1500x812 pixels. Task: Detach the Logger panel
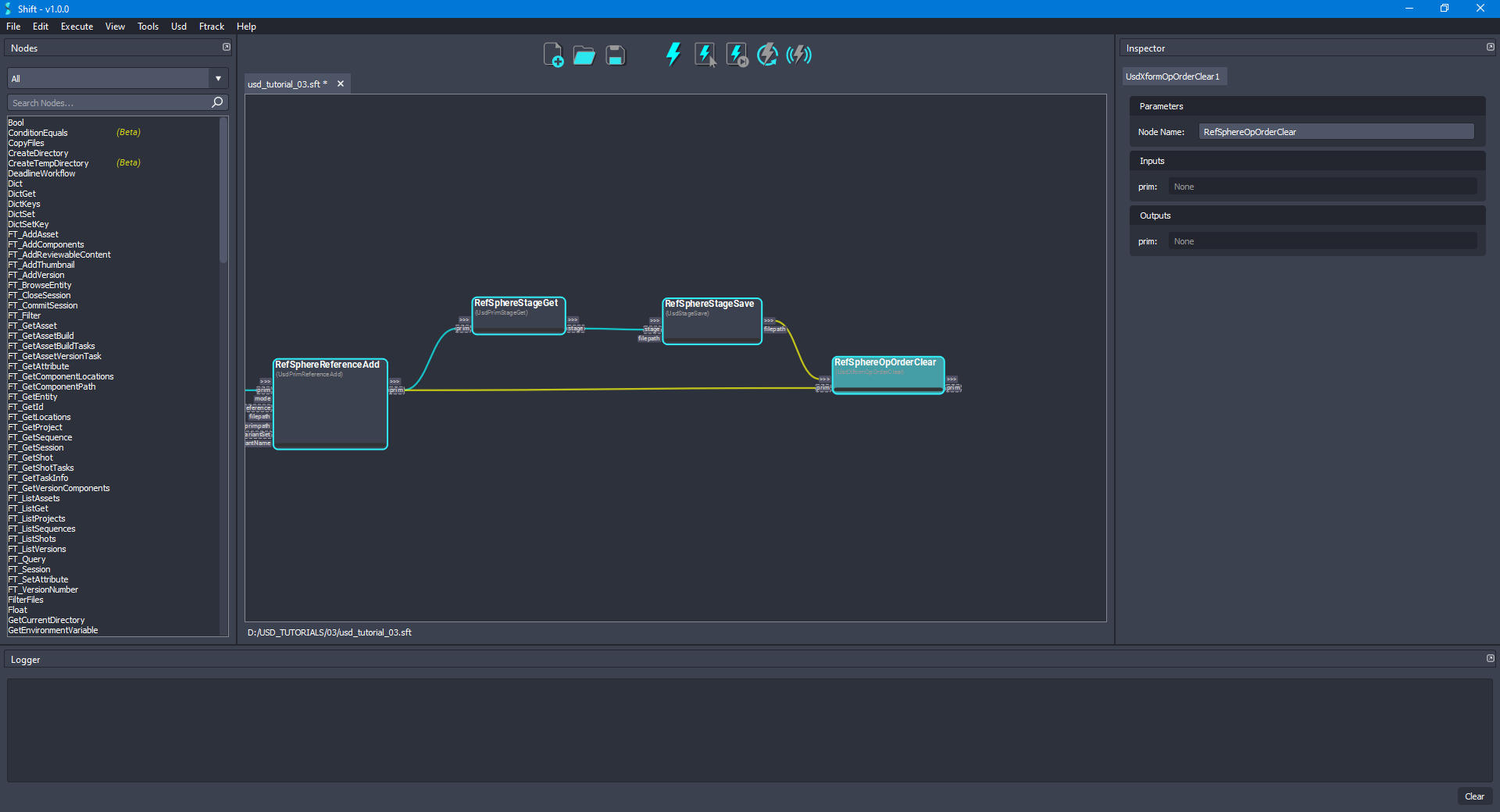pos(1490,658)
